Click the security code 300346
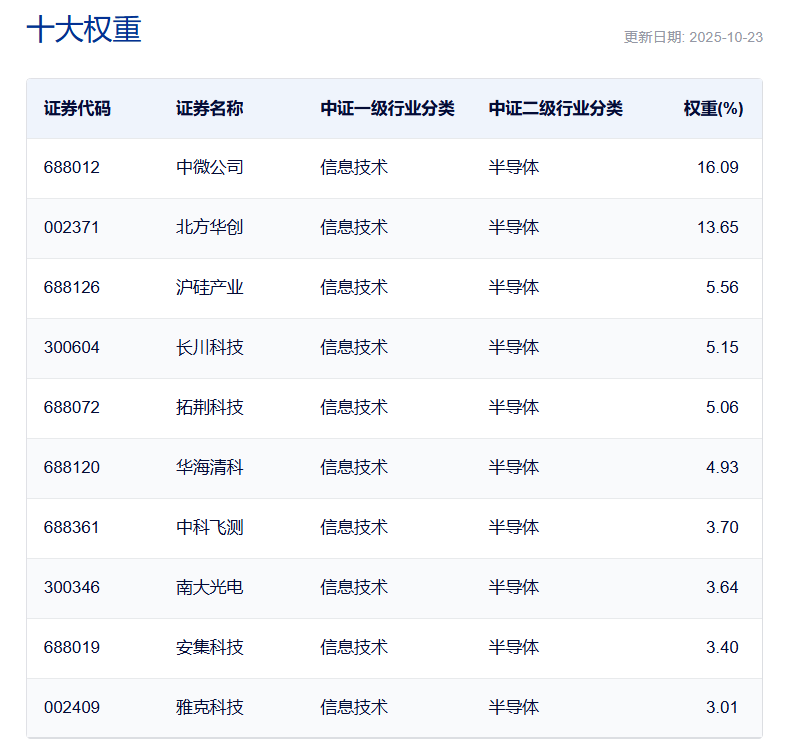The width and height of the screenshot is (789, 753). coord(72,588)
